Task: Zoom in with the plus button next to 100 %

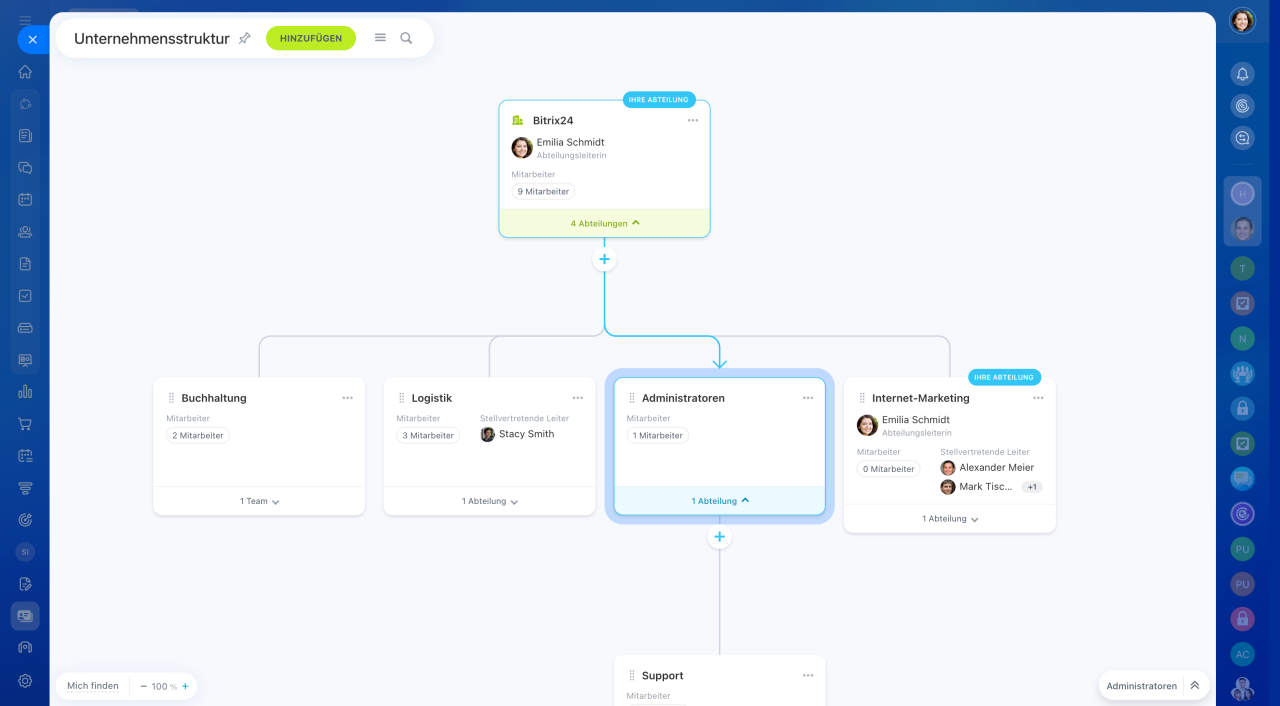Action: [x=185, y=686]
